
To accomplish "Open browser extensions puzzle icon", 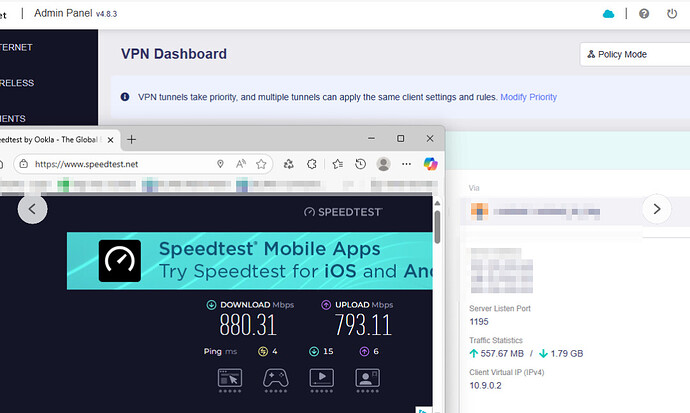I will pyautogui.click(x=312, y=163).
